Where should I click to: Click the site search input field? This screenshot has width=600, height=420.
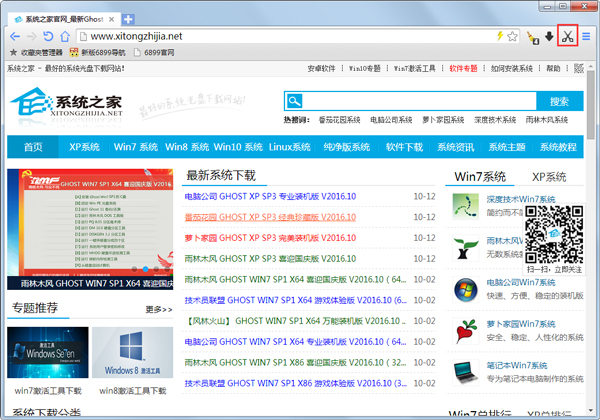(x=419, y=101)
